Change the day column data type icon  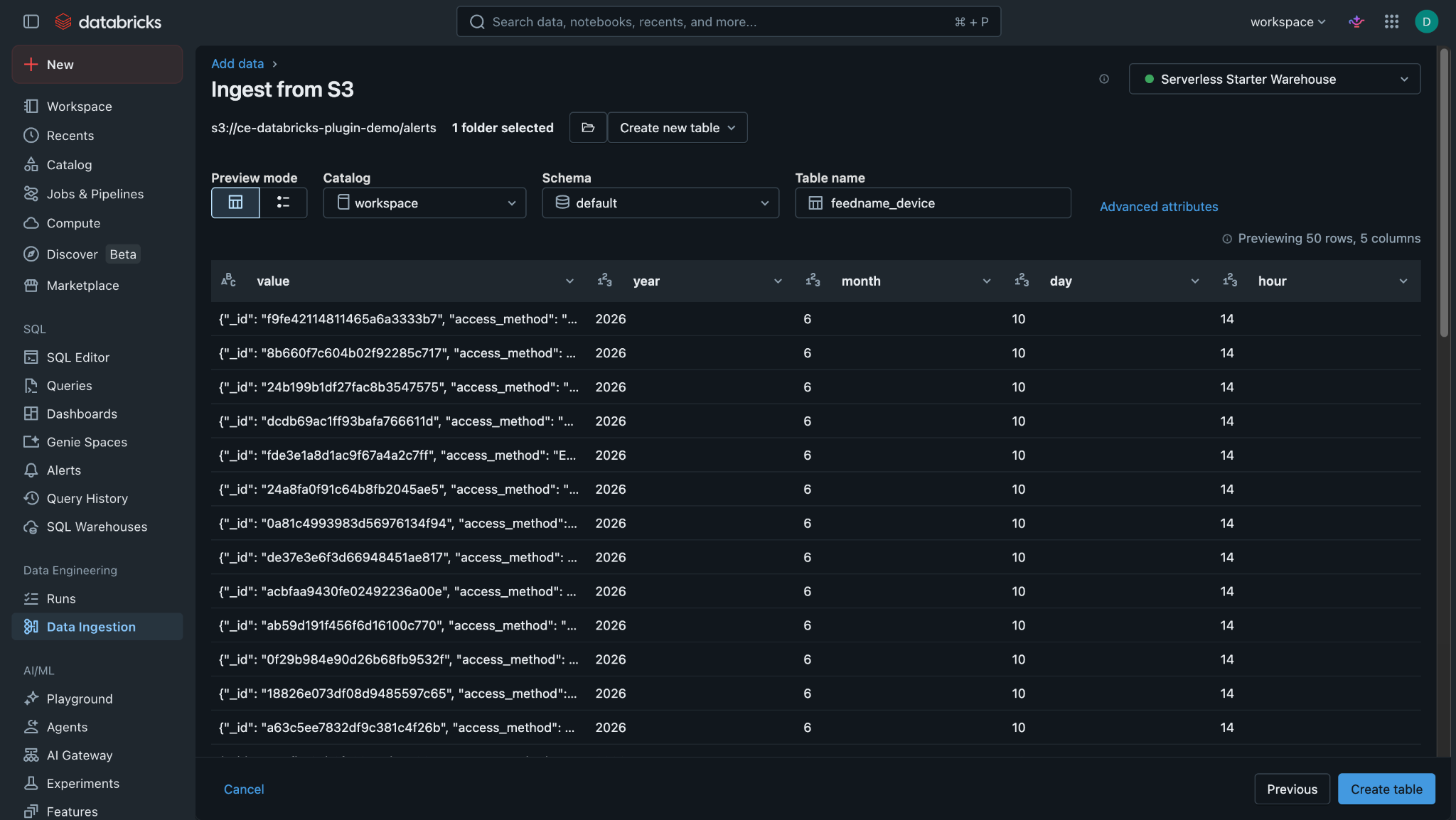[x=1022, y=280]
